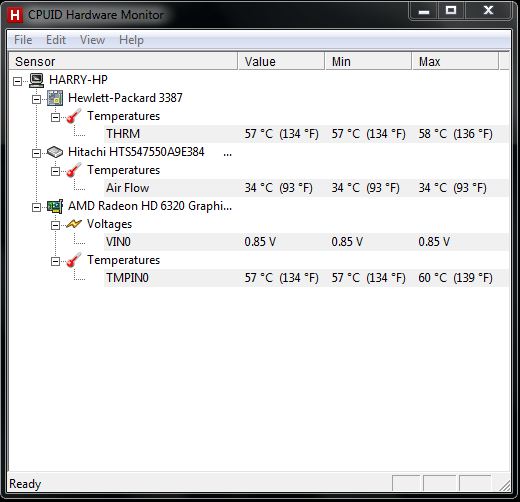The width and height of the screenshot is (520, 502).
Task: Maximize the CPUID Hardware Monitor window
Action: pyautogui.click(x=451, y=11)
